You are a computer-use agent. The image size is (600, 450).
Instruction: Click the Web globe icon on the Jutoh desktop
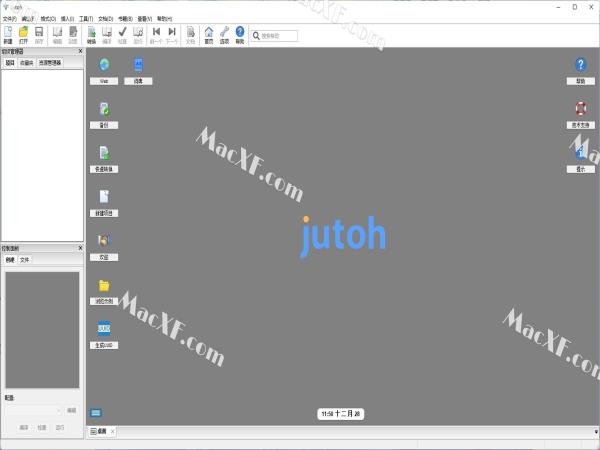(104, 64)
